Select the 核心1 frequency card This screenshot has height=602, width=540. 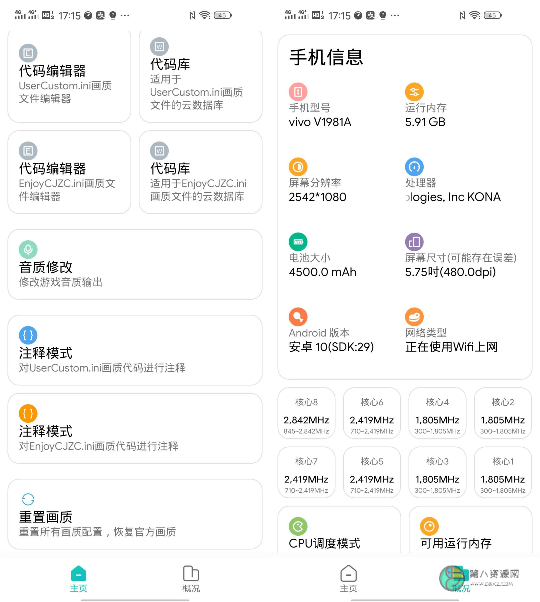pos(503,472)
